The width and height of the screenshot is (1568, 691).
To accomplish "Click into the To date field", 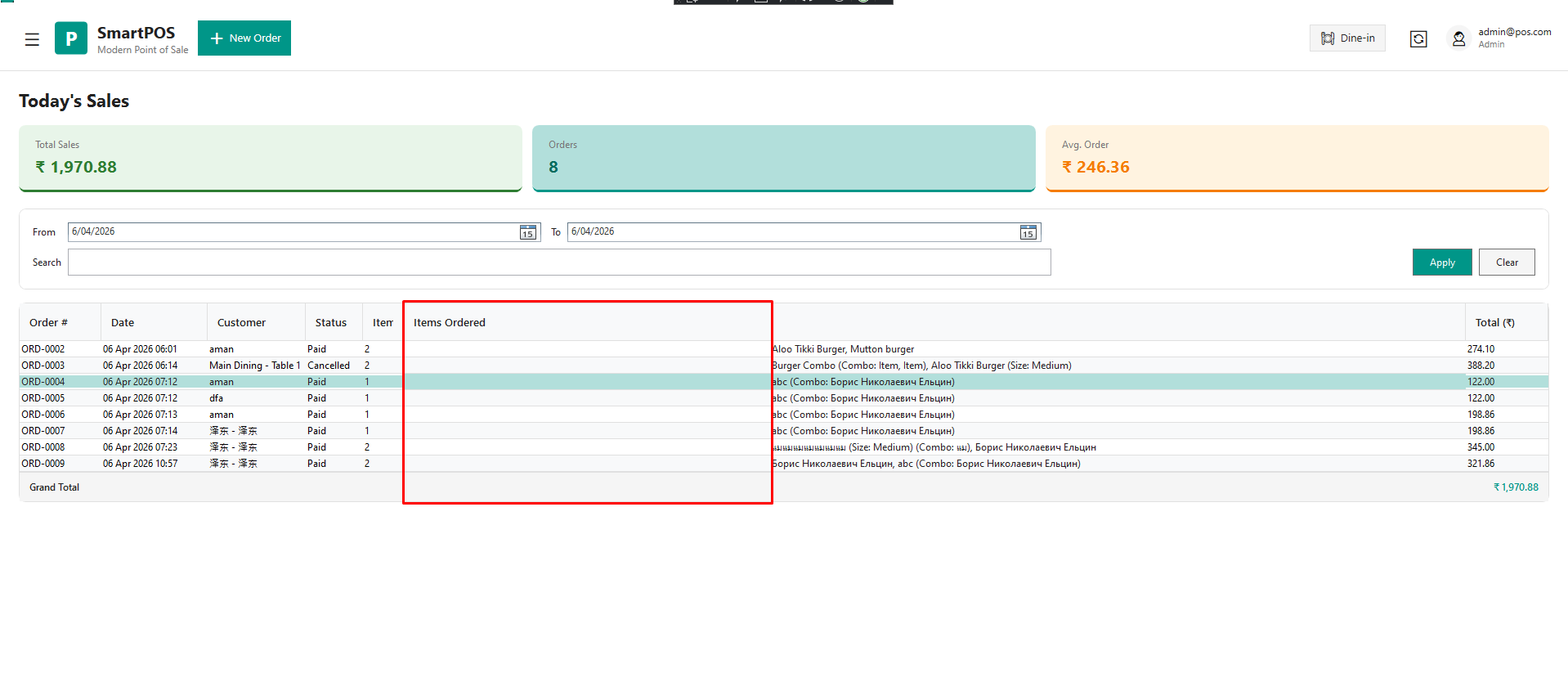I will 792,232.
